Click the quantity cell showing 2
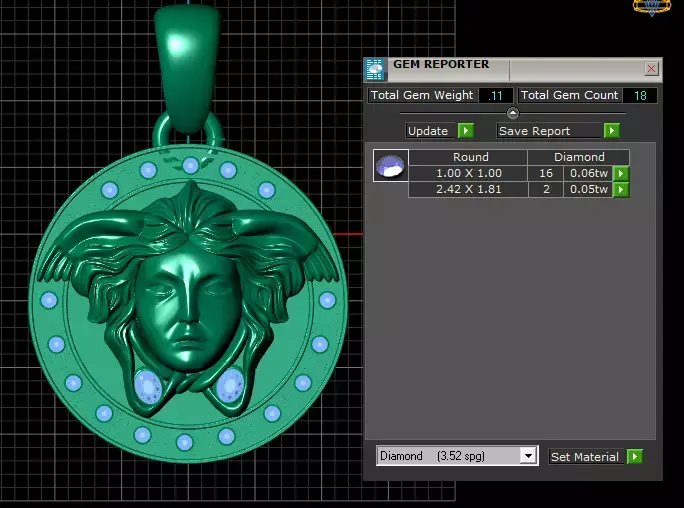Screen dimensions: 684x508 546,189
